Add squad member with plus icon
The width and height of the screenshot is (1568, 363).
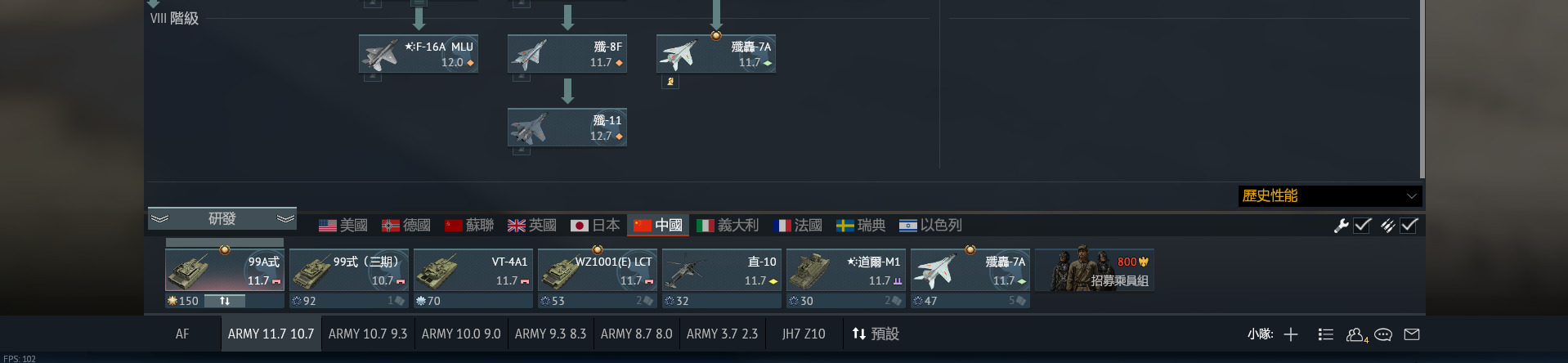[x=1291, y=334]
